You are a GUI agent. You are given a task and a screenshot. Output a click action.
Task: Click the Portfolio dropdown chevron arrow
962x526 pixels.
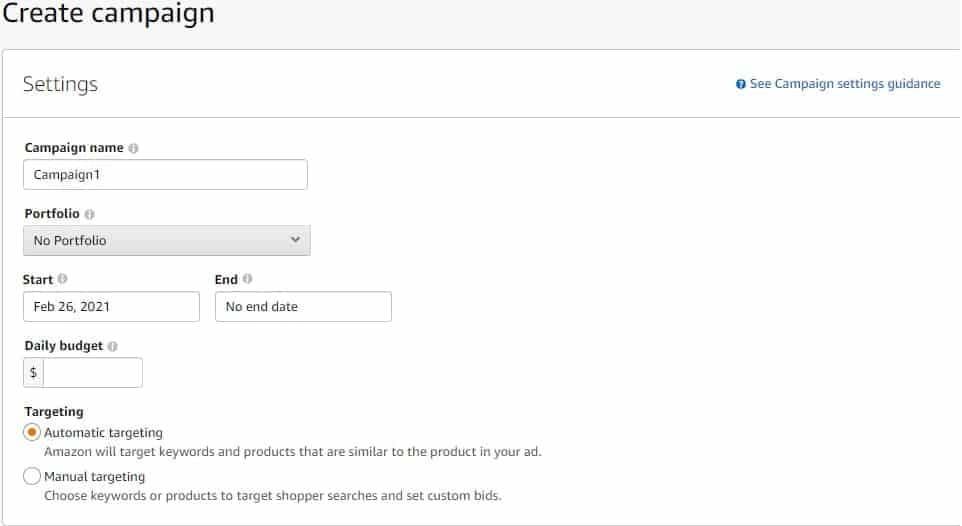click(x=295, y=239)
